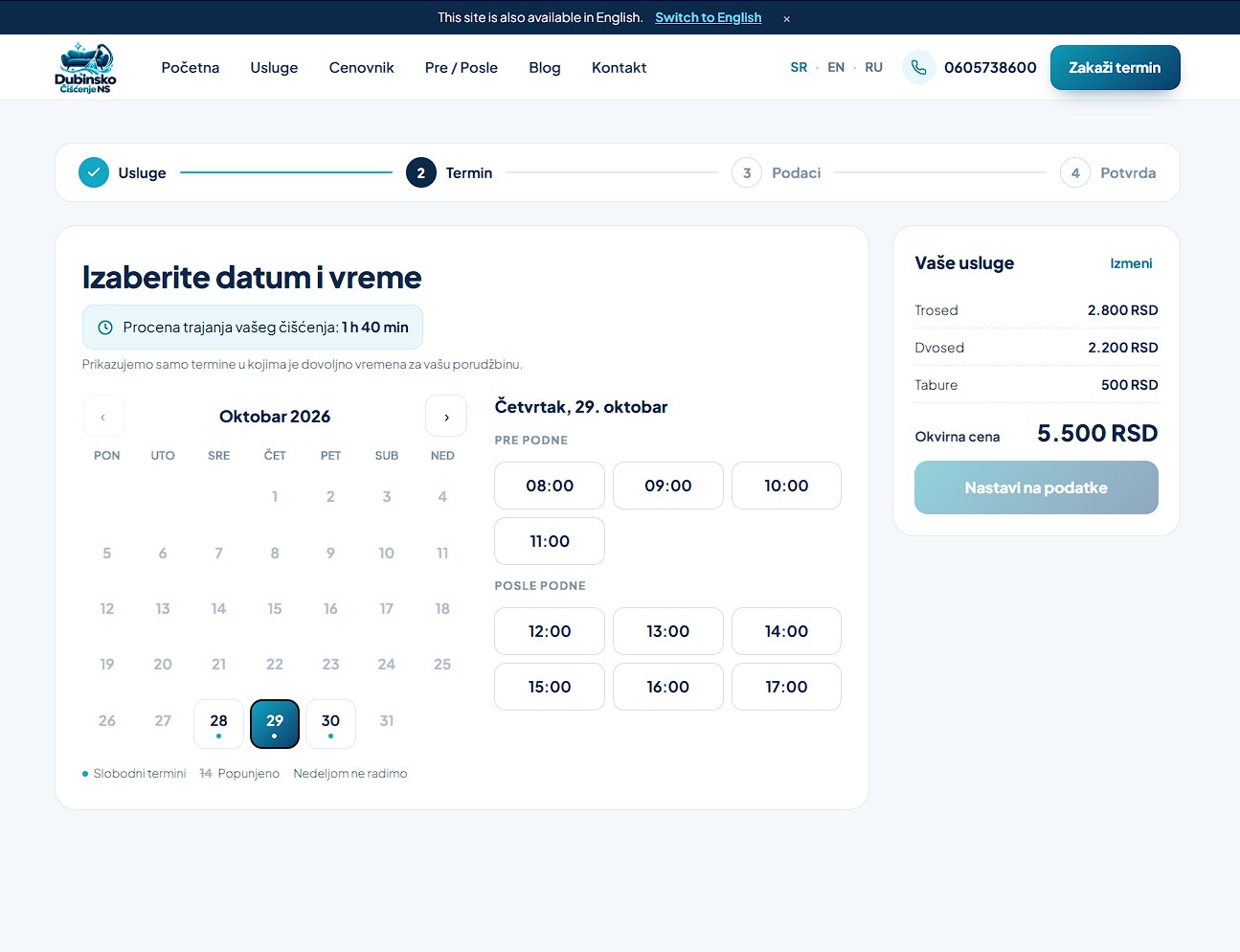This screenshot has height=952, width=1240.
Task: Click the Zakaži termin button
Action: click(1116, 68)
